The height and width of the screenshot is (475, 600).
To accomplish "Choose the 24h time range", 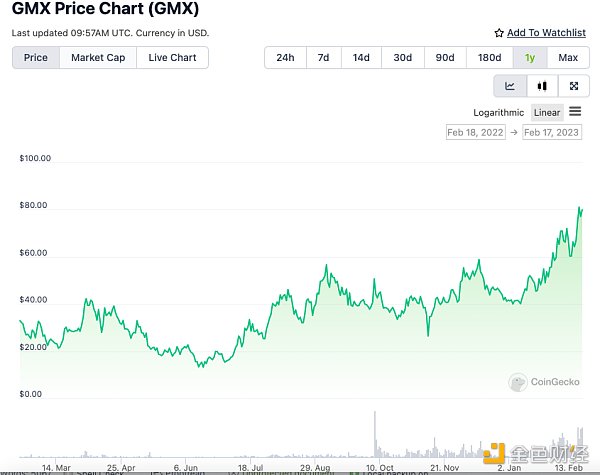I will coord(285,58).
